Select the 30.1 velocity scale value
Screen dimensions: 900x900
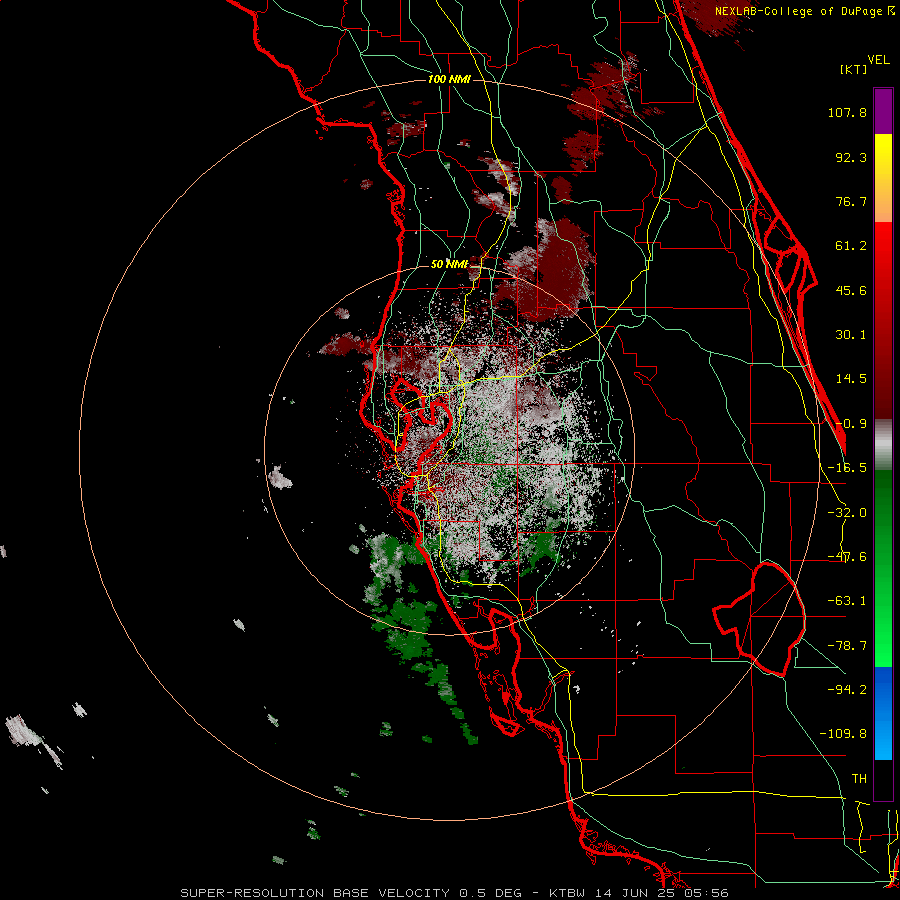tap(851, 335)
